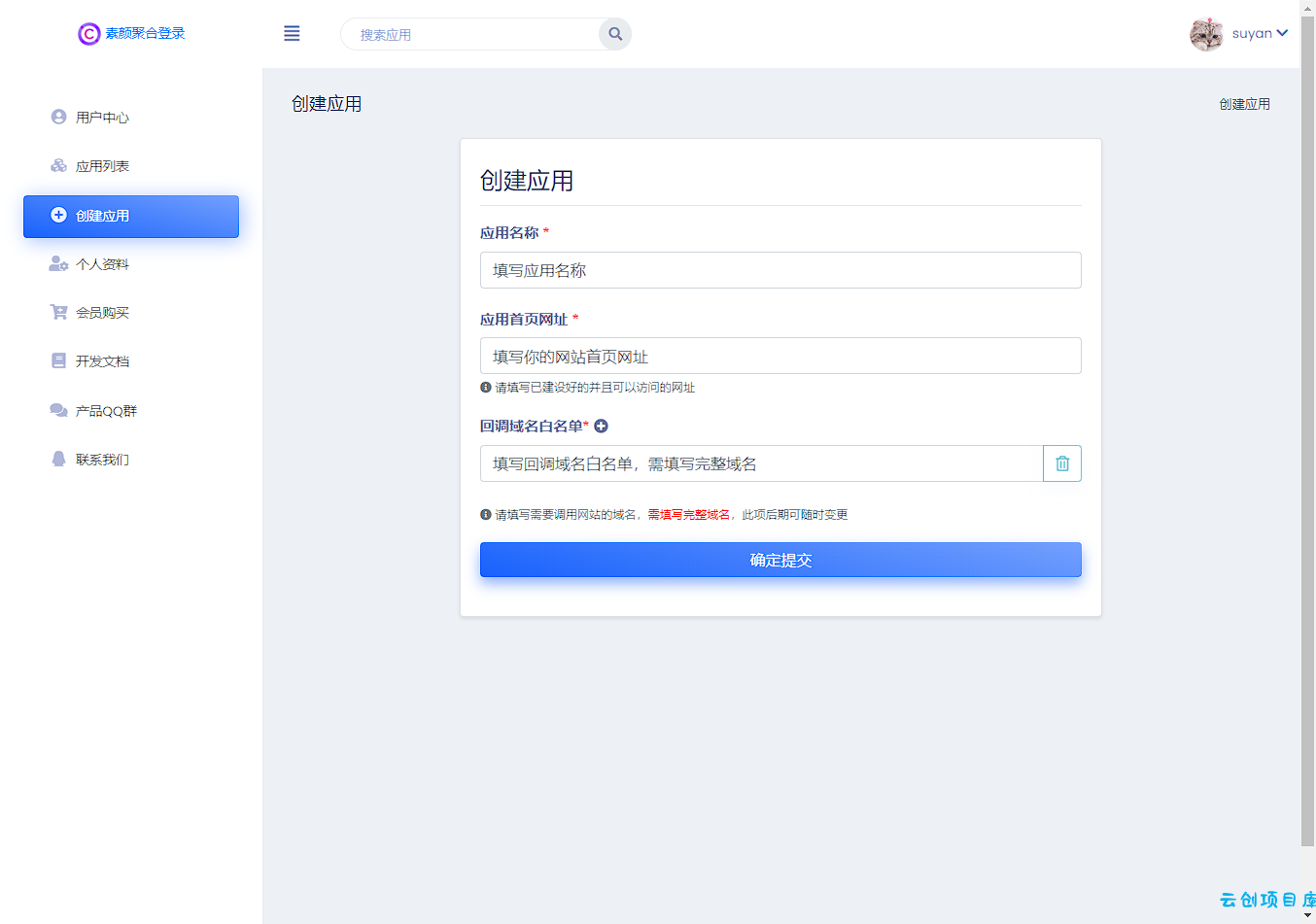Open 产品QQ群 menu item
1316x924 pixels.
click(131, 411)
